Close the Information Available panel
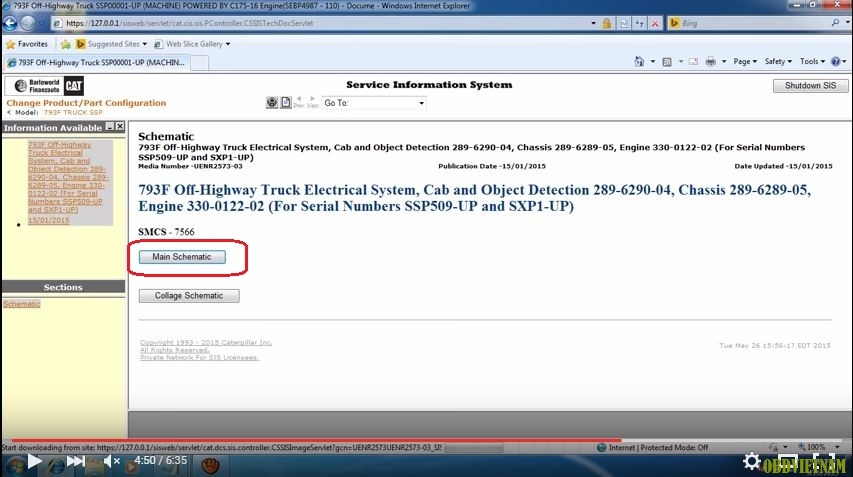This screenshot has width=853, height=477. [120, 127]
